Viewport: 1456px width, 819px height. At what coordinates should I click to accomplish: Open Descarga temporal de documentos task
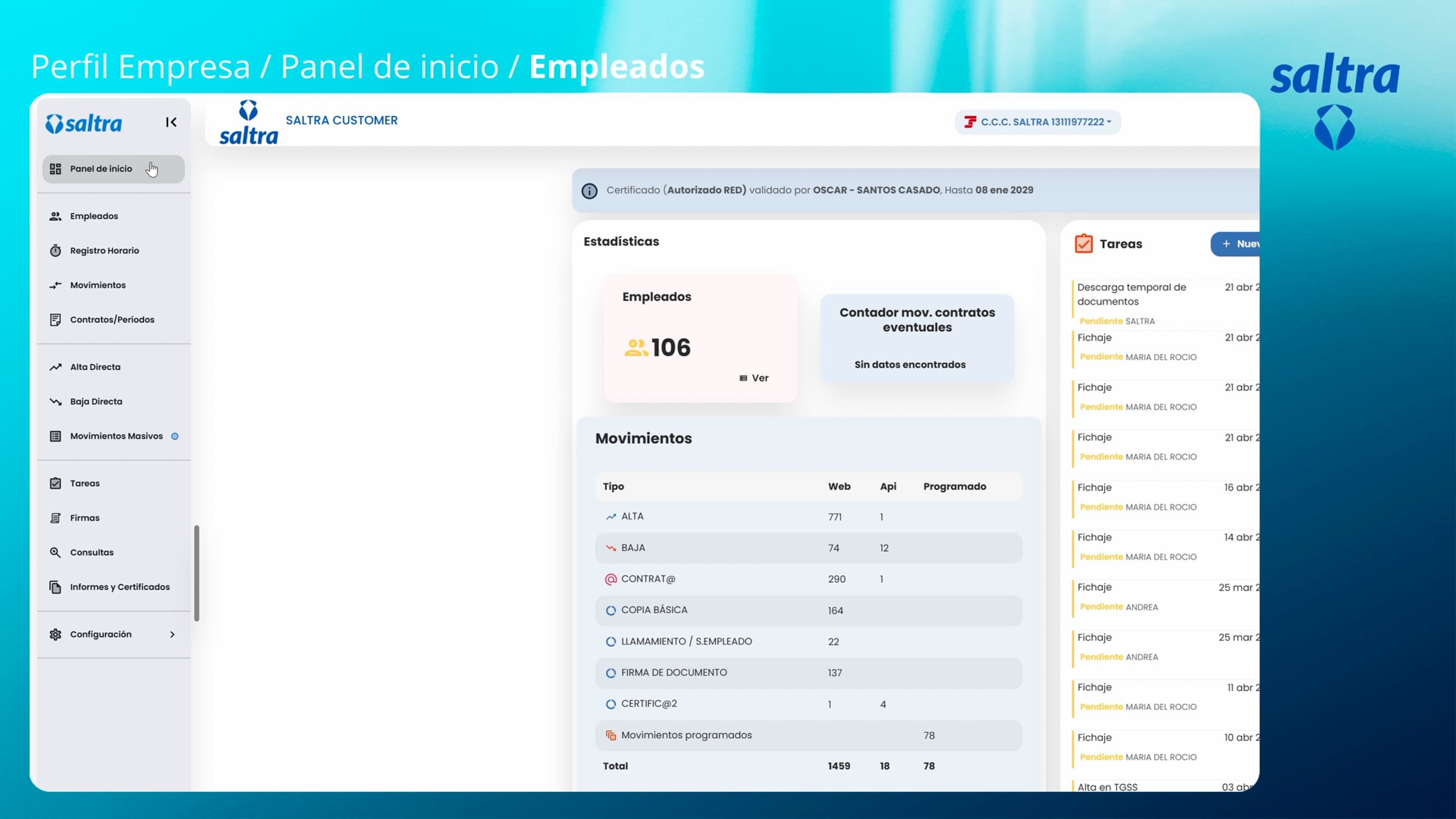1165,303
